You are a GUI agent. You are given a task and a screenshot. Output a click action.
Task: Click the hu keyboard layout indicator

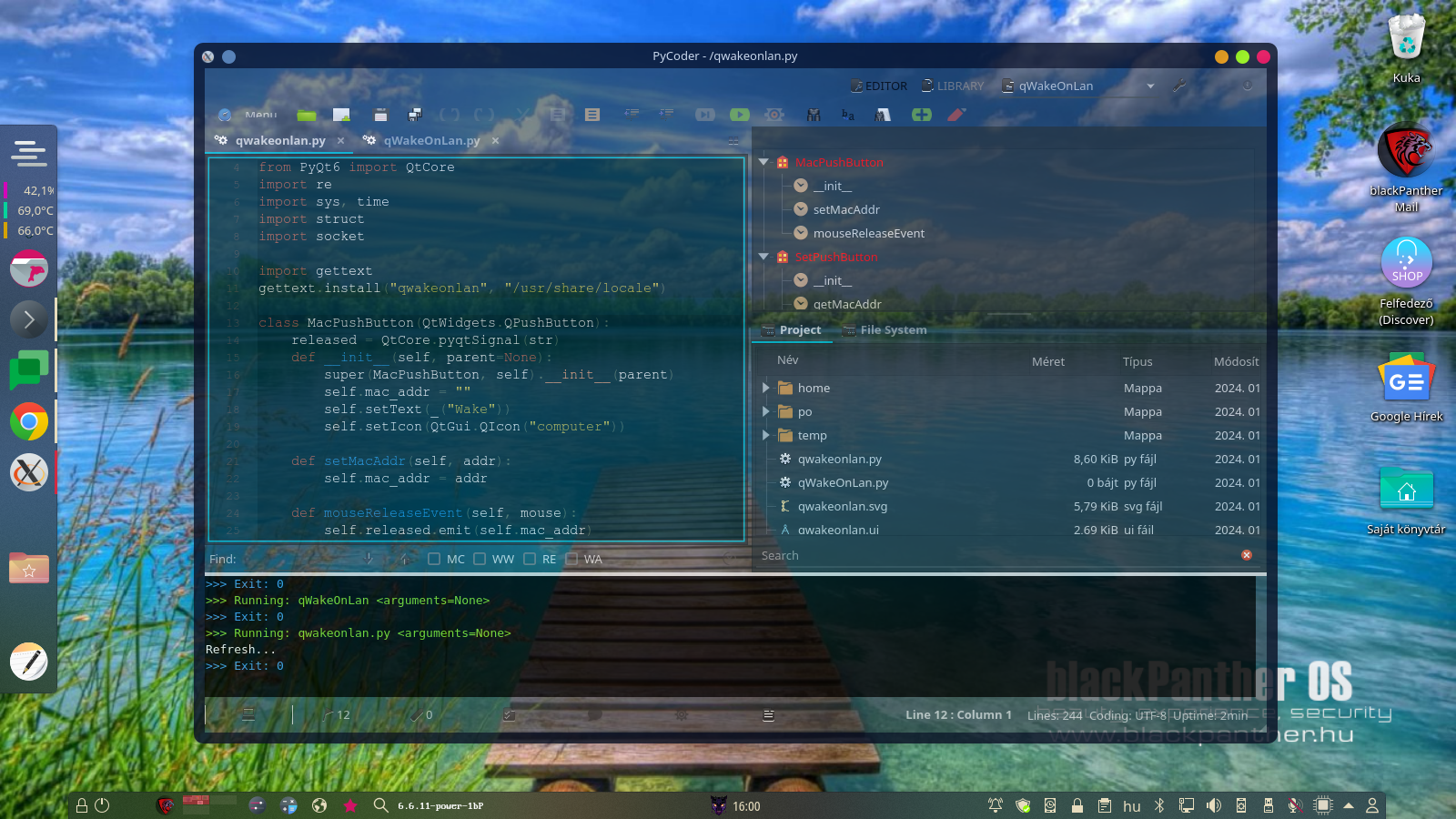tap(1131, 806)
